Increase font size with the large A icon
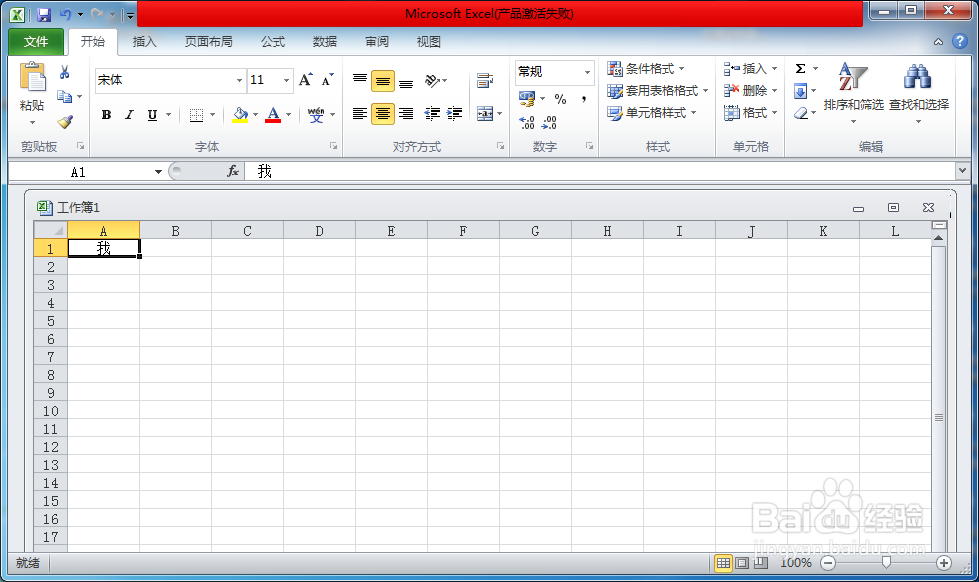Screen dimensions: 979x582 click(305, 80)
